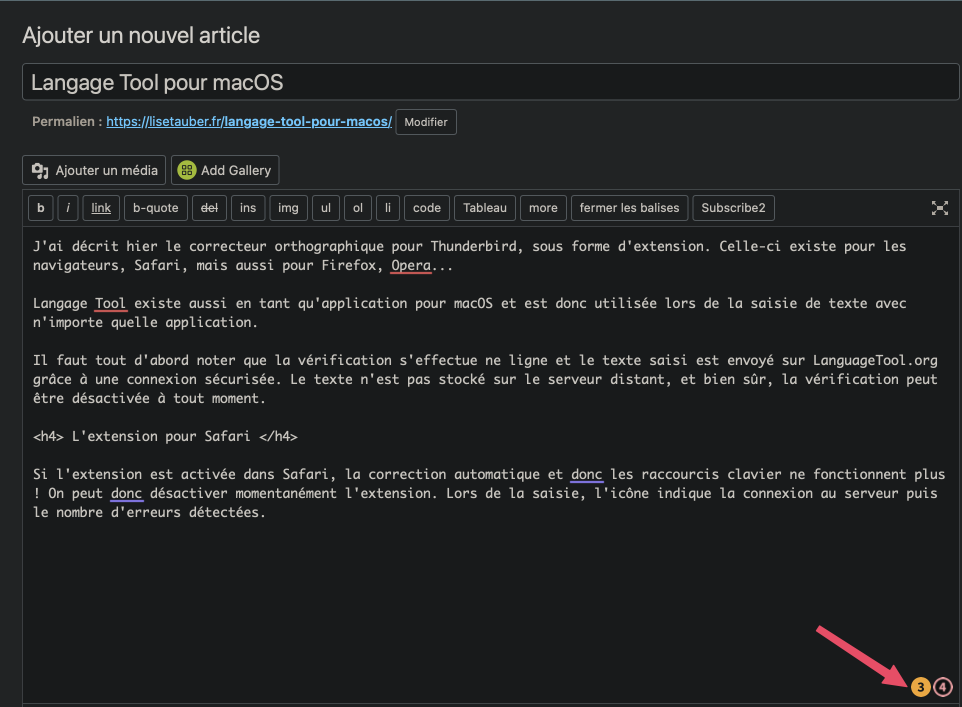Click the fullscreen expand editor icon
This screenshot has width=962, height=707.
tap(939, 208)
